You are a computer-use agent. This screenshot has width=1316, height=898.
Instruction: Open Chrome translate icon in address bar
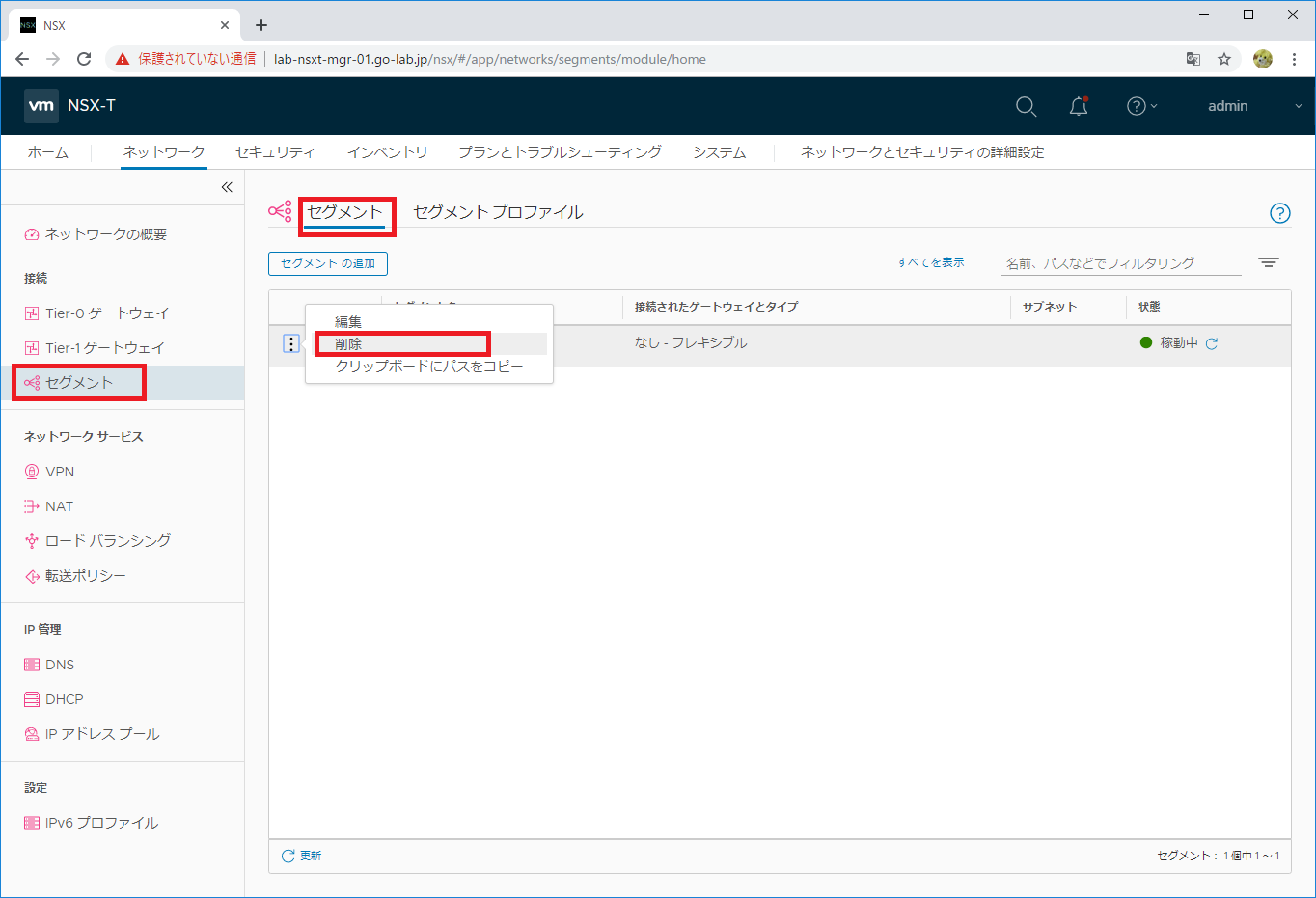[x=1193, y=59]
